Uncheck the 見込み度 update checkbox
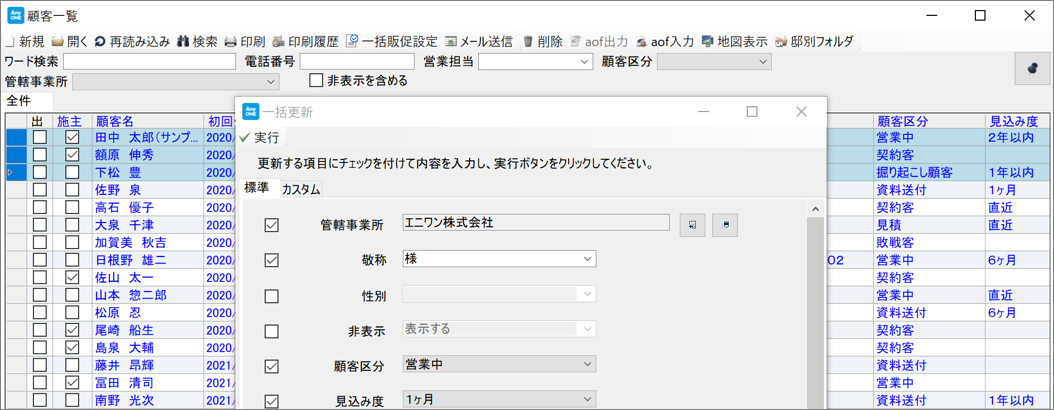Screen dimensions: 1054x410 pyautogui.click(x=272, y=401)
